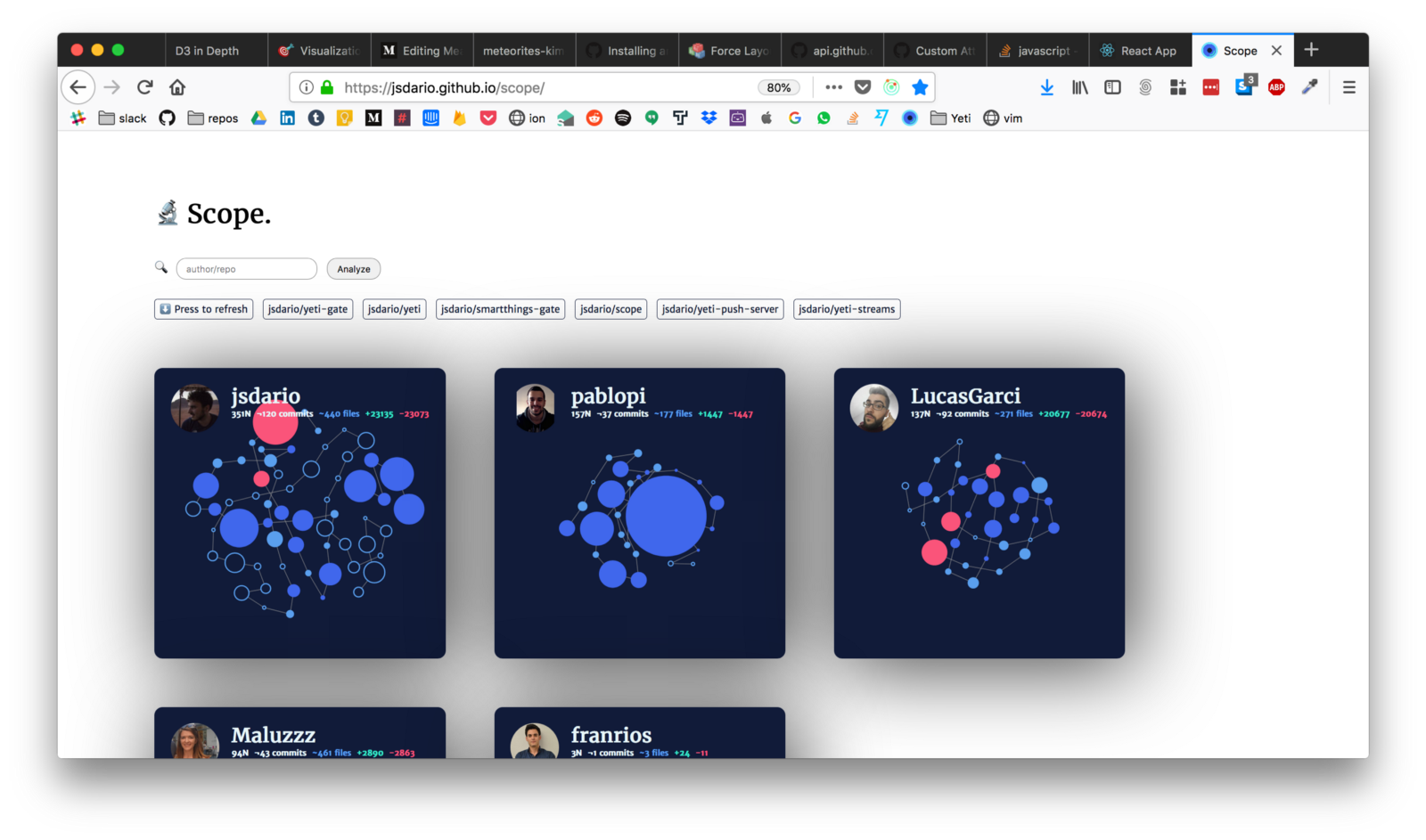This screenshot has height=840, width=1426.
Task: Open page actions three-dot menu
Action: pyautogui.click(x=833, y=87)
